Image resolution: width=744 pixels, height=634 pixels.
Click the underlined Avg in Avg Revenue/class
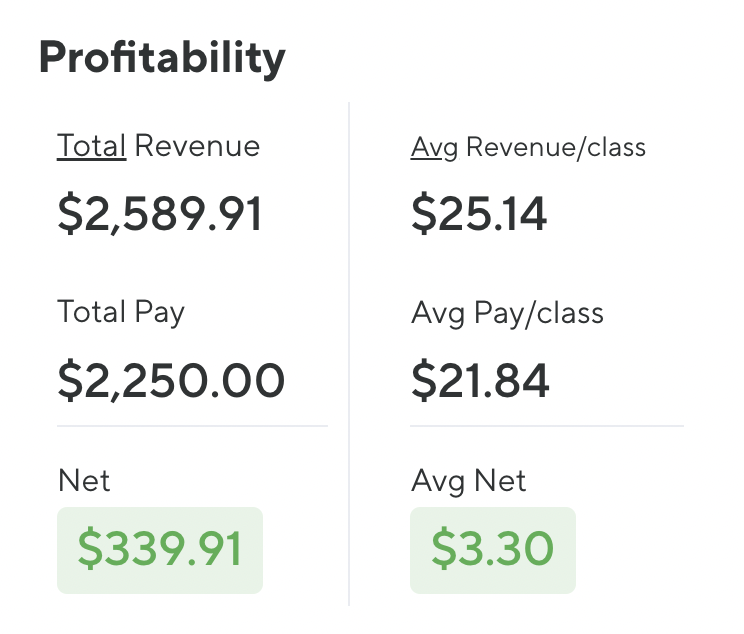(x=433, y=148)
